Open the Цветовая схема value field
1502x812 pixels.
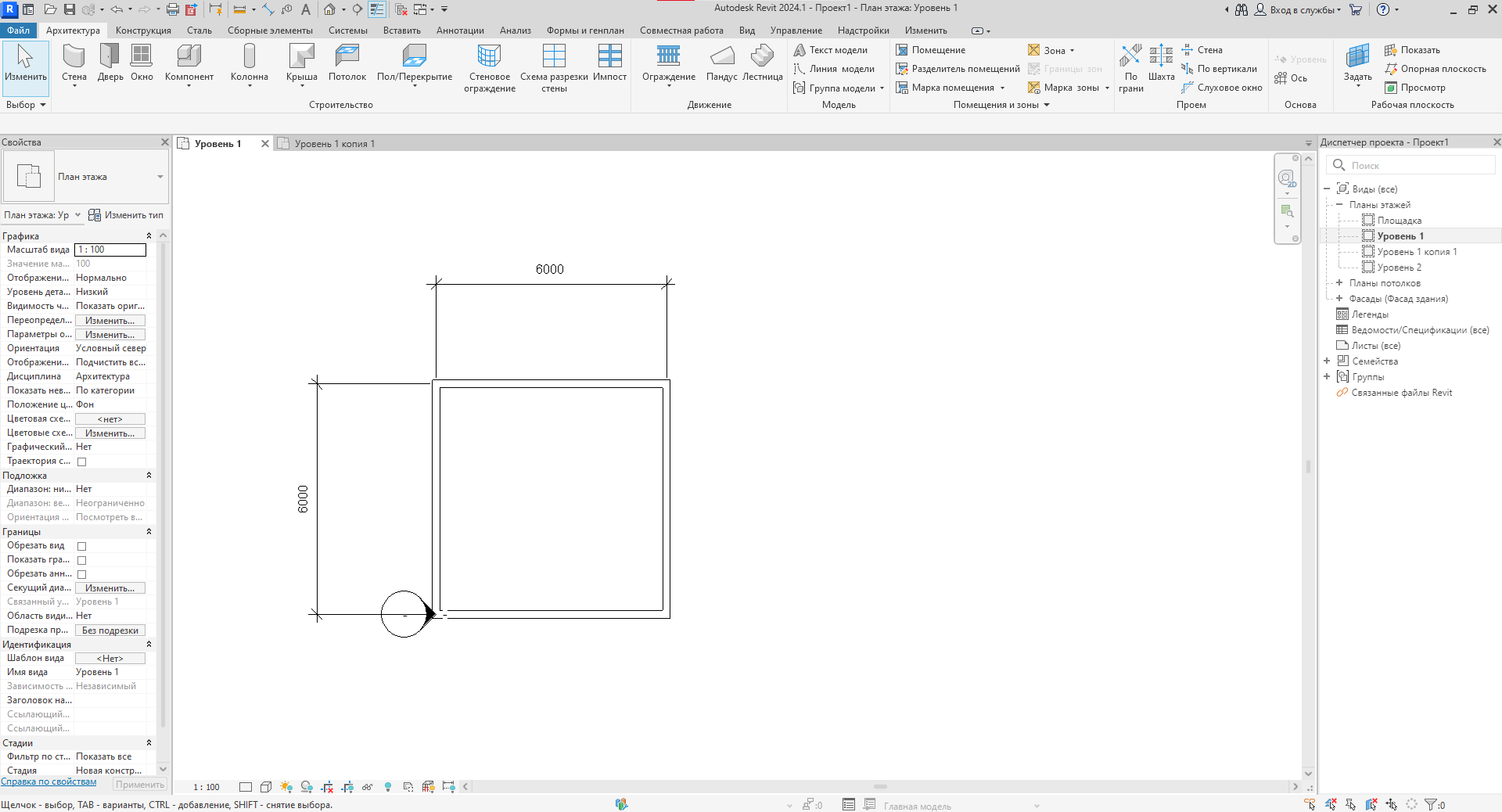click(110, 419)
